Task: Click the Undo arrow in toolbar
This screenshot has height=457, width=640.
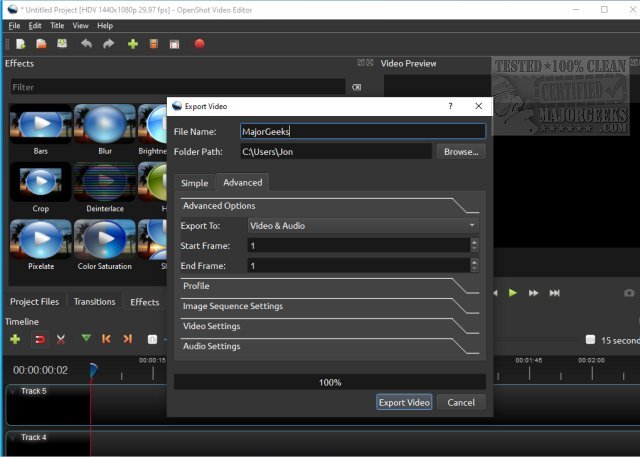Action: coord(86,44)
